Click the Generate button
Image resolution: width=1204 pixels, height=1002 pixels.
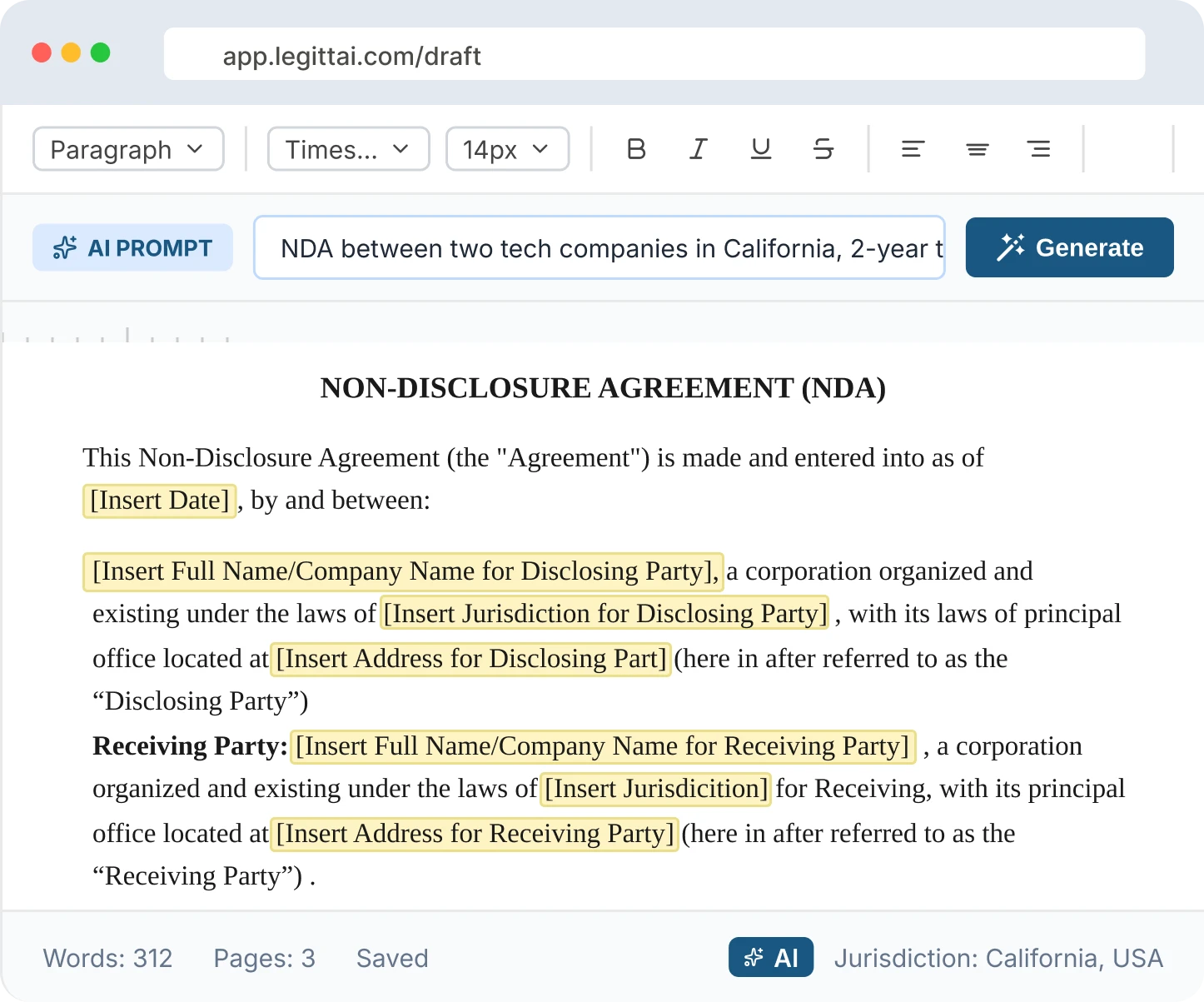click(1069, 247)
